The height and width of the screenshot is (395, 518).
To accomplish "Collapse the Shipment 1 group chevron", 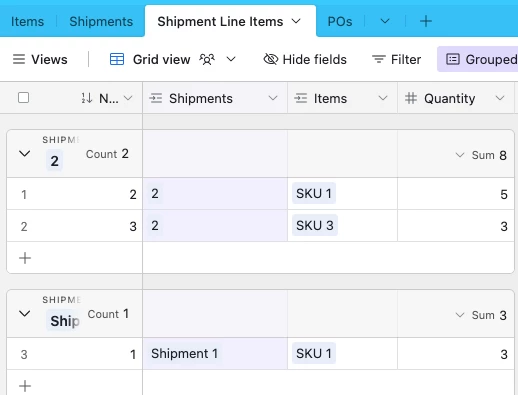I will pos(24,314).
